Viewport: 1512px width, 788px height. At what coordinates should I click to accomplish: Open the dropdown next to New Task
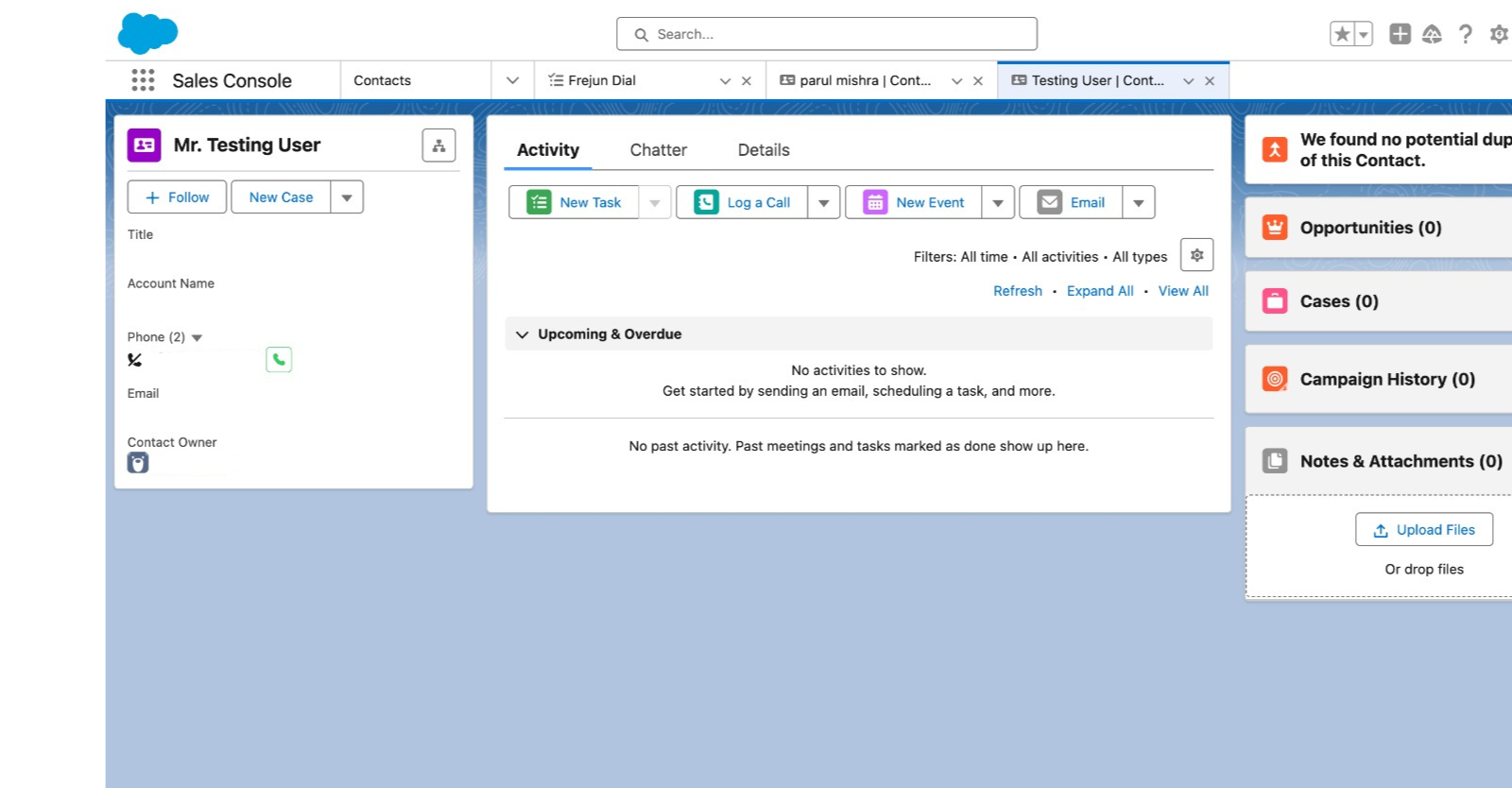[x=655, y=202]
